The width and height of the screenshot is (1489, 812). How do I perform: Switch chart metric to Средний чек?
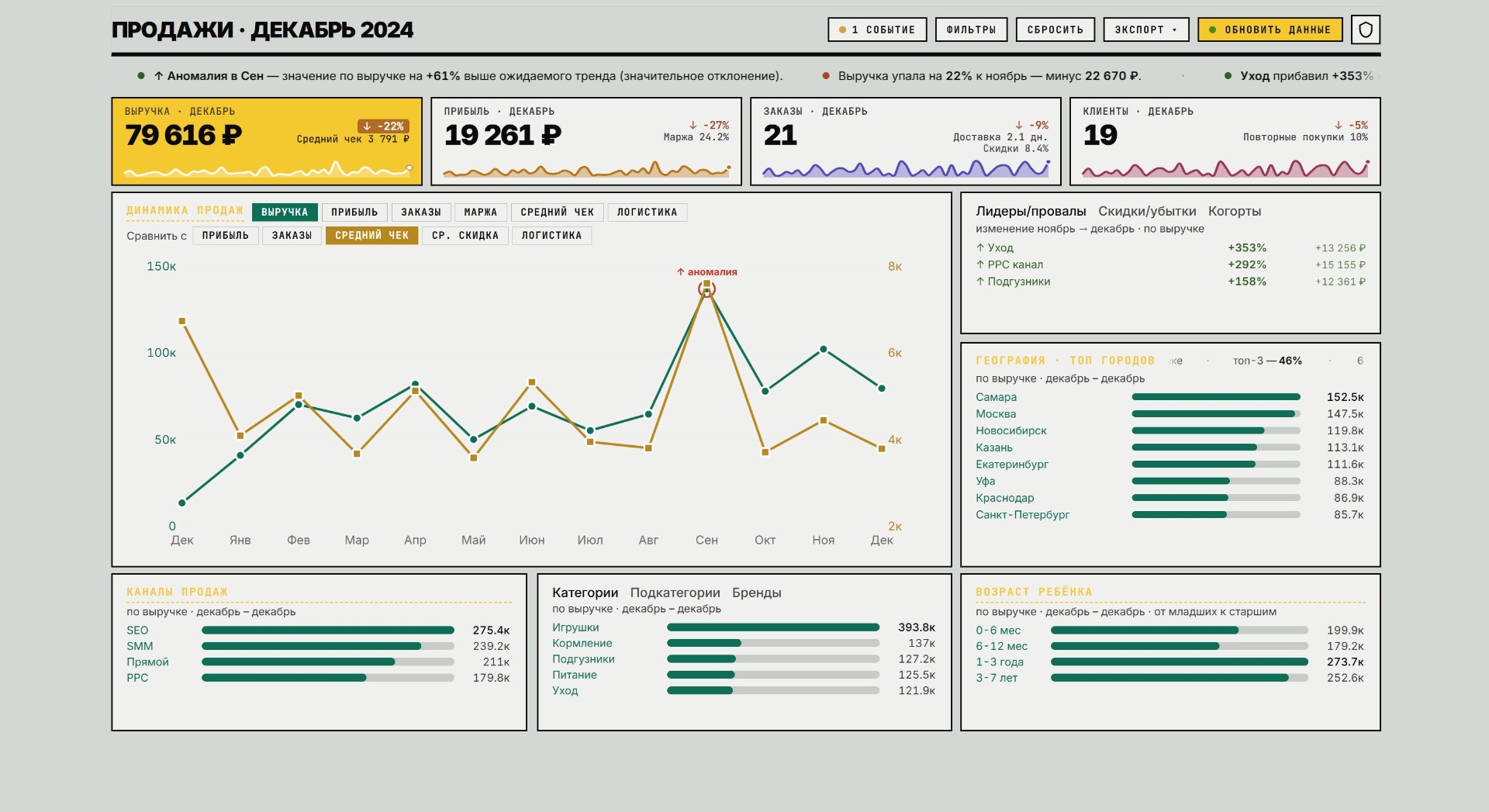click(x=558, y=213)
